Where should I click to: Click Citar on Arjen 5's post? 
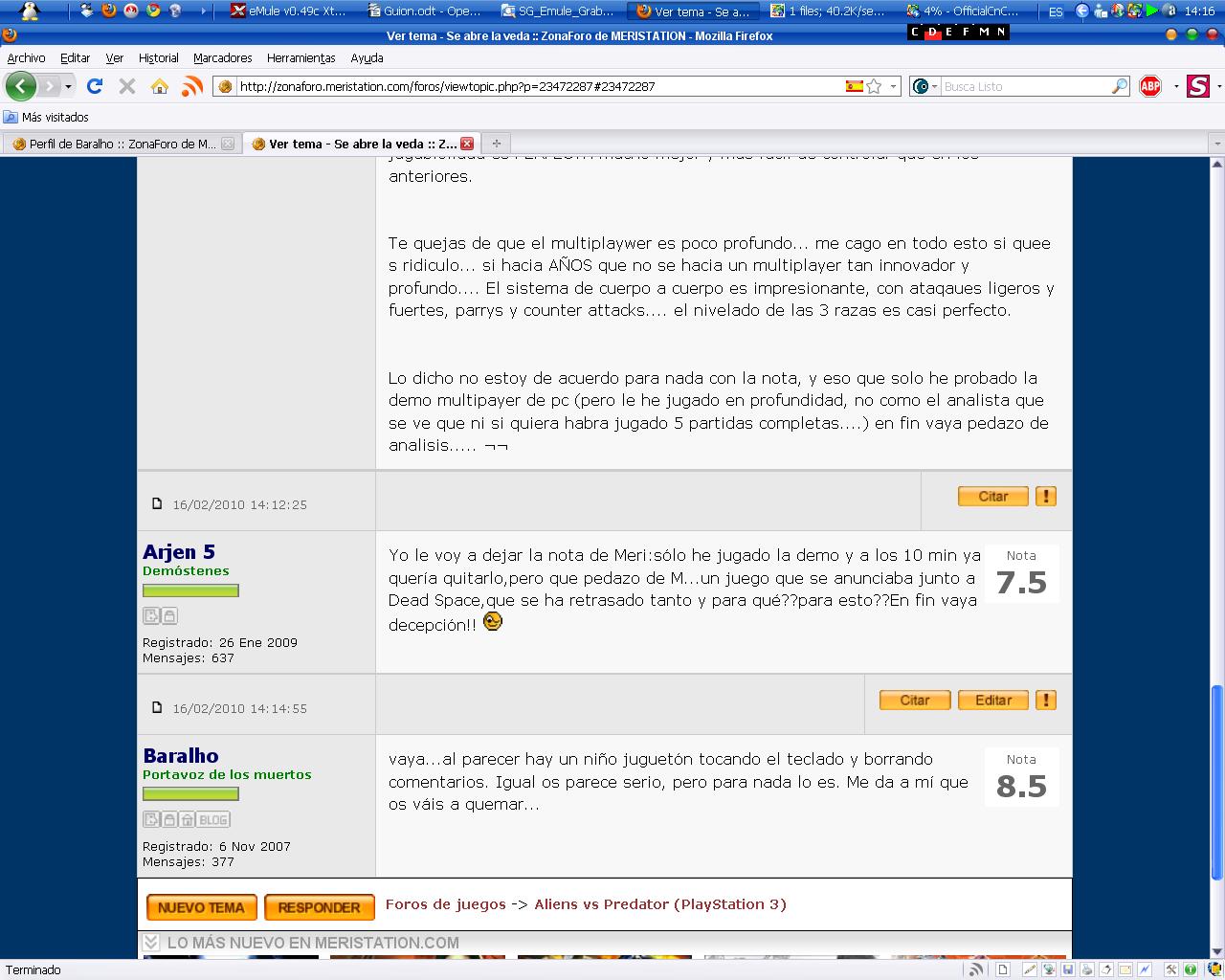(x=993, y=497)
